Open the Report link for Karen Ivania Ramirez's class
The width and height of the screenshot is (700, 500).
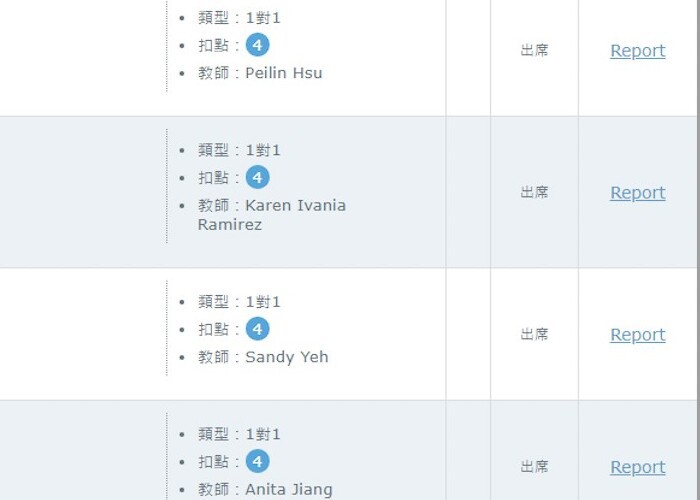click(637, 193)
